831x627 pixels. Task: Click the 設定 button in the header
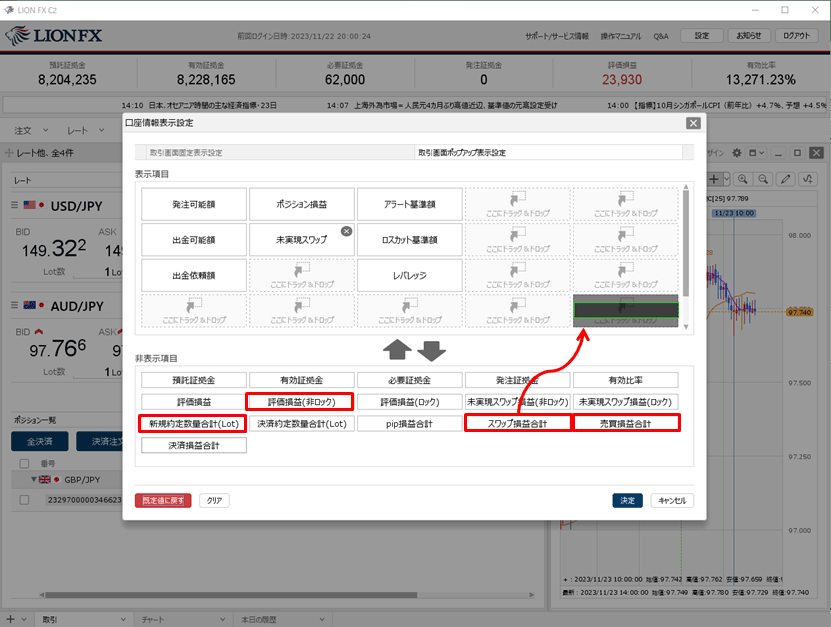[x=702, y=36]
